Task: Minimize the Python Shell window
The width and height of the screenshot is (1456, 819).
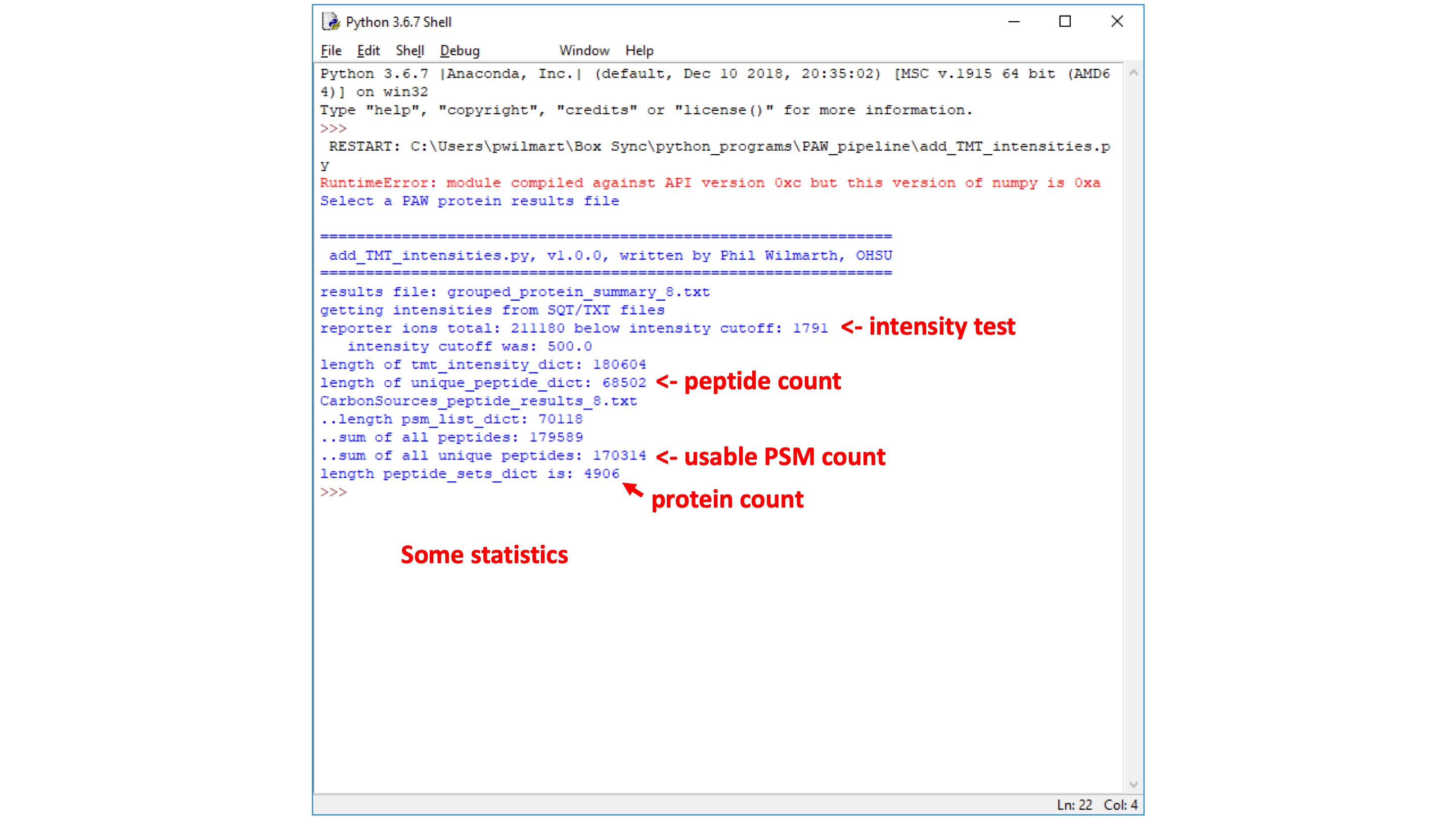Action: pos(1014,21)
